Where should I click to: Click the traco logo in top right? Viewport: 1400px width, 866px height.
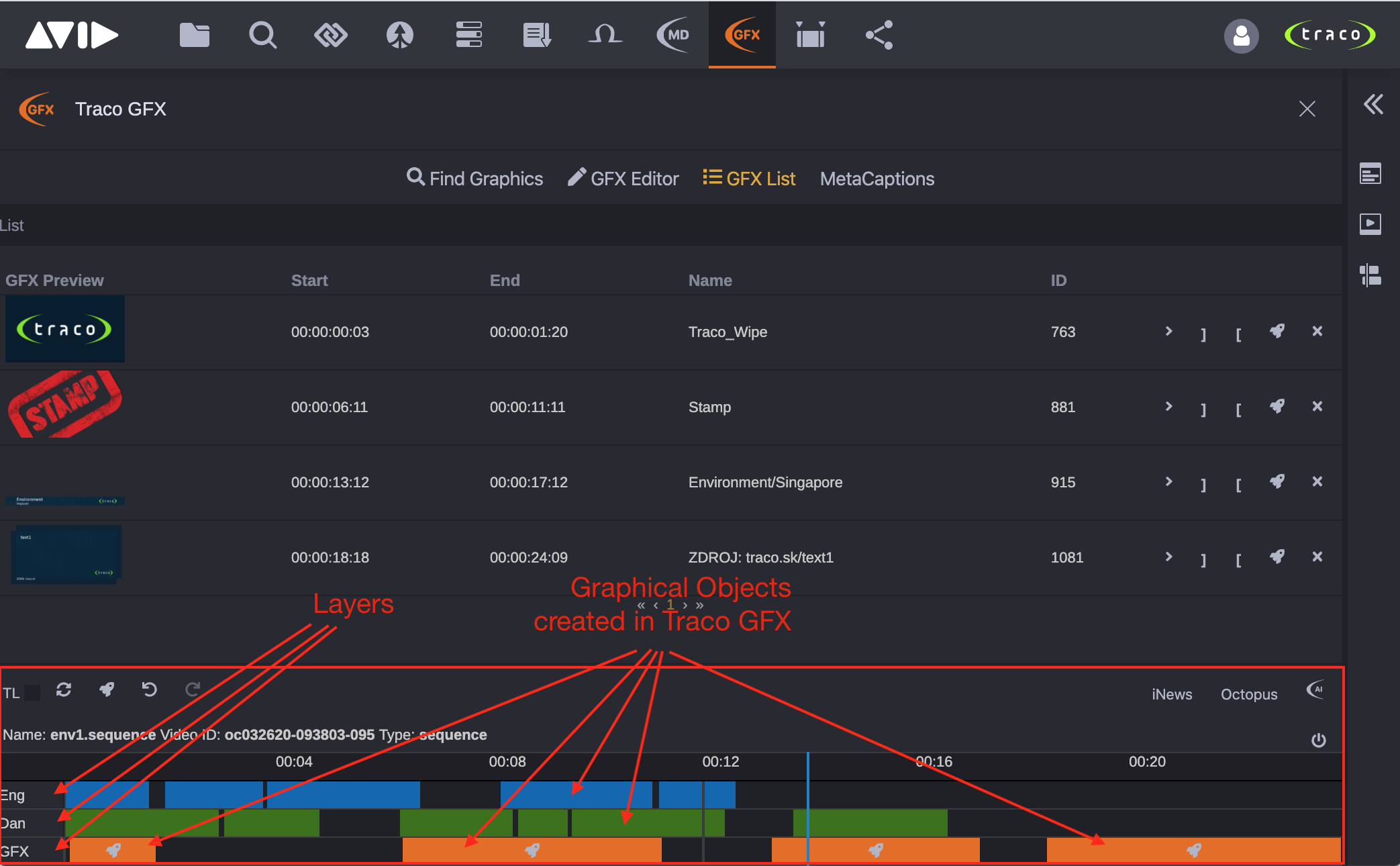click(x=1330, y=35)
